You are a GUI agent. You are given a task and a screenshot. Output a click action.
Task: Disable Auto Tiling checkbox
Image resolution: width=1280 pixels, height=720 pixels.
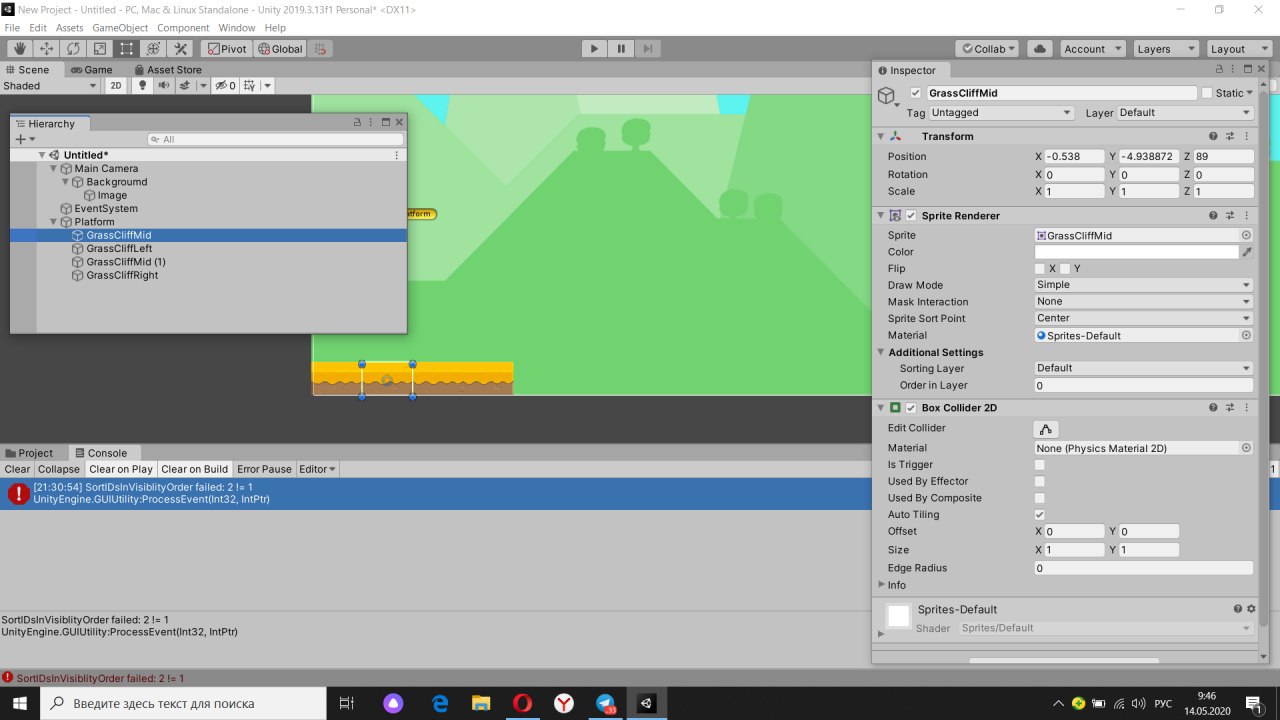(1040, 514)
